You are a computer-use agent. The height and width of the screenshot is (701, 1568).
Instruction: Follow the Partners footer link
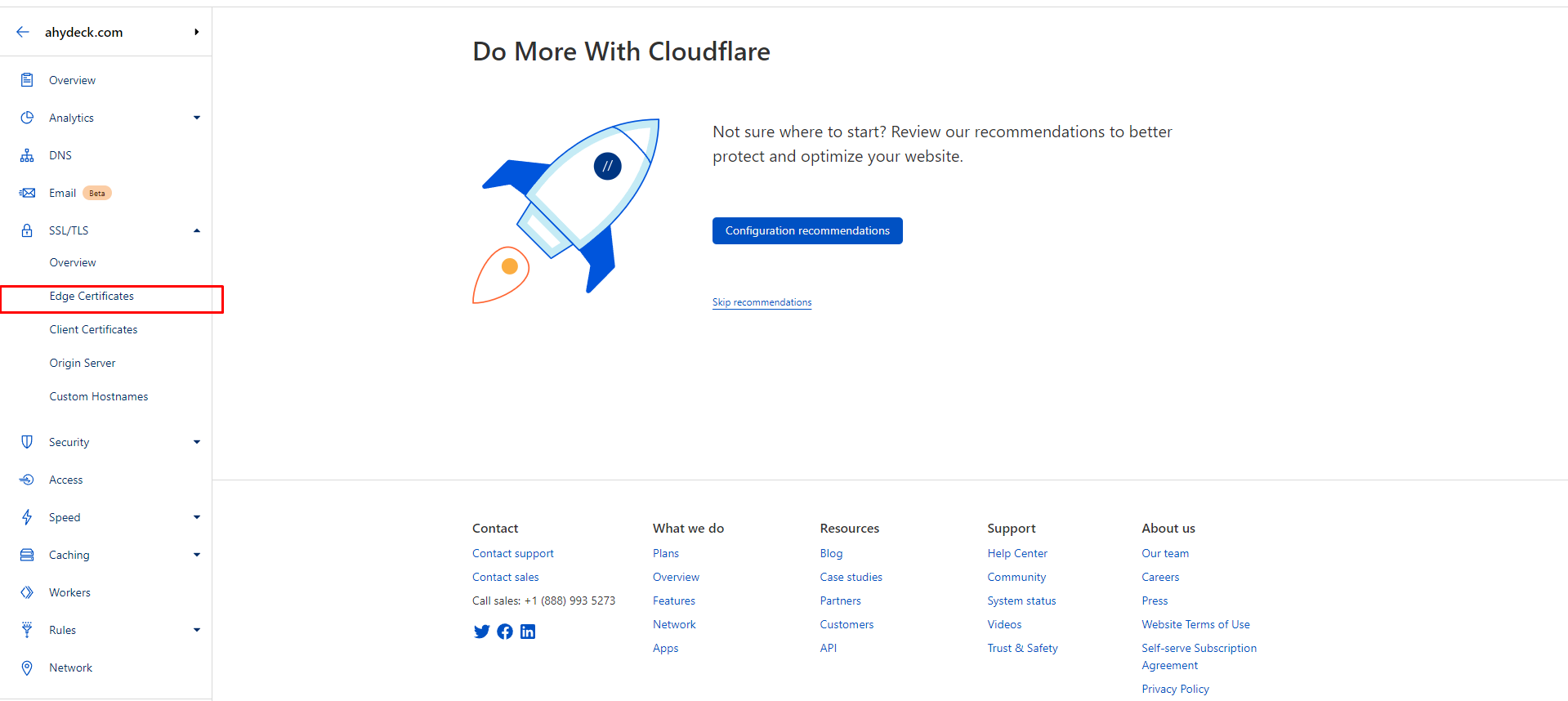click(841, 601)
